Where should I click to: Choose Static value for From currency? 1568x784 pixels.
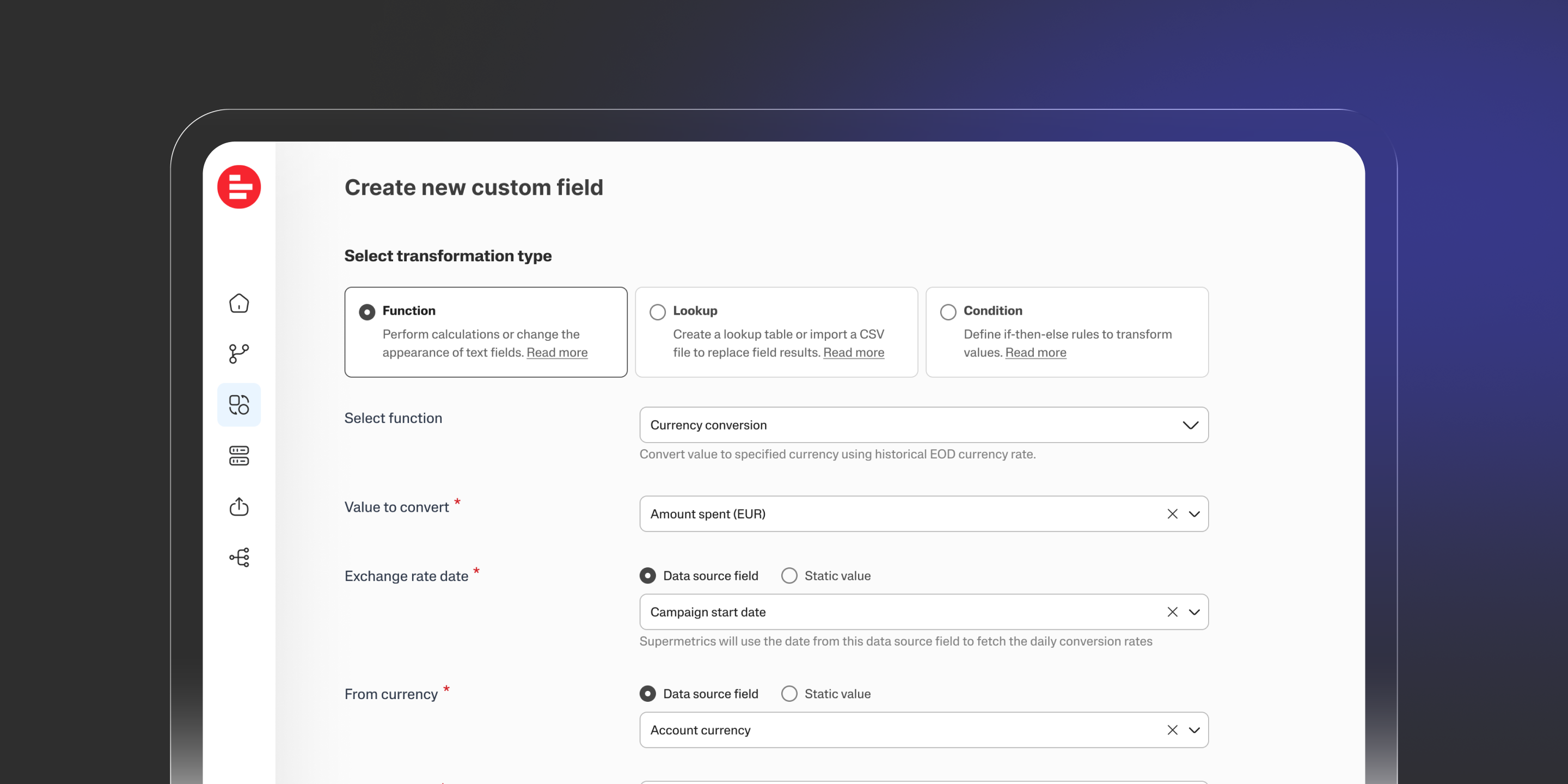pos(789,694)
